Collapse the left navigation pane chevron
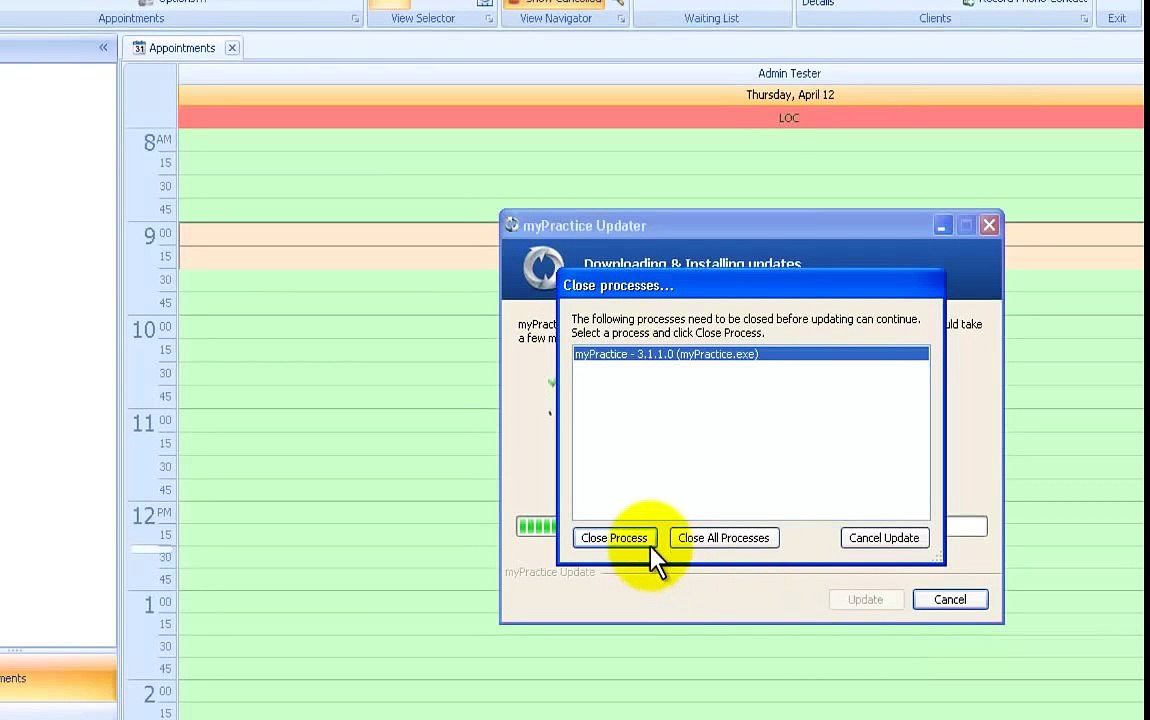Image resolution: width=1150 pixels, height=720 pixels. pos(103,48)
